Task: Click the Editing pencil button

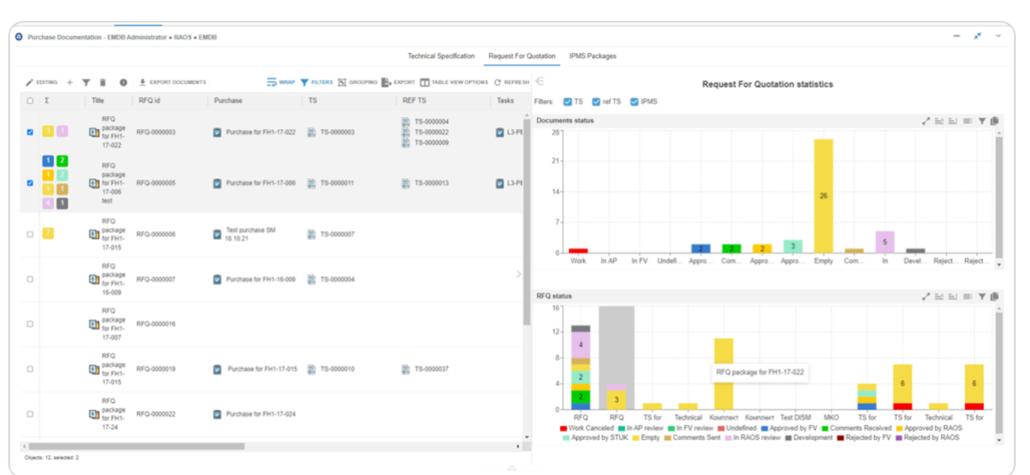Action: 42,82
